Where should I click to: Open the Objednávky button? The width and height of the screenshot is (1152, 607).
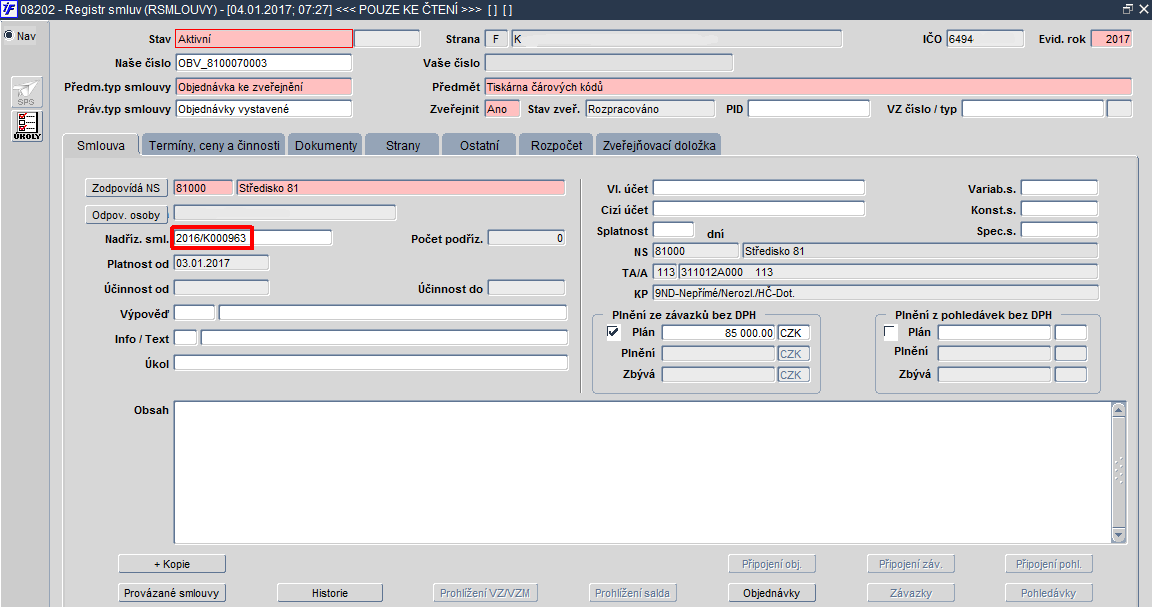click(771, 592)
